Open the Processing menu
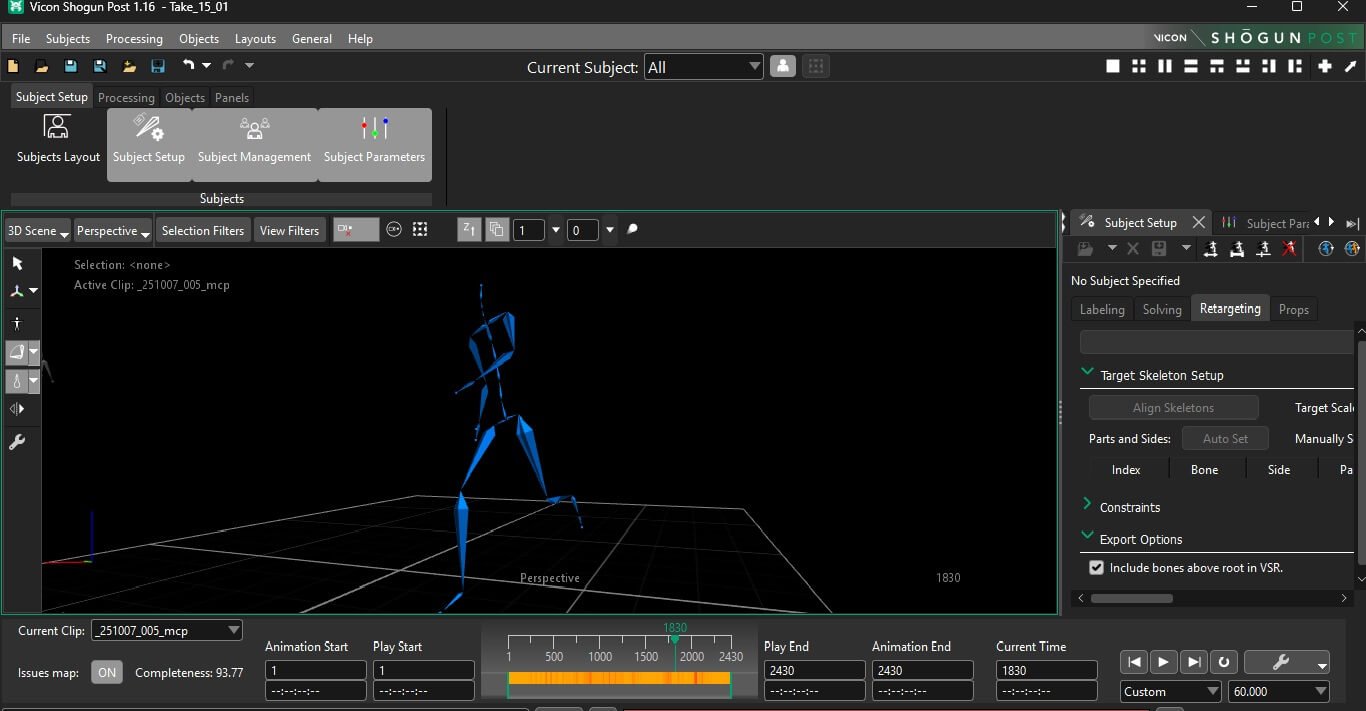 point(134,39)
